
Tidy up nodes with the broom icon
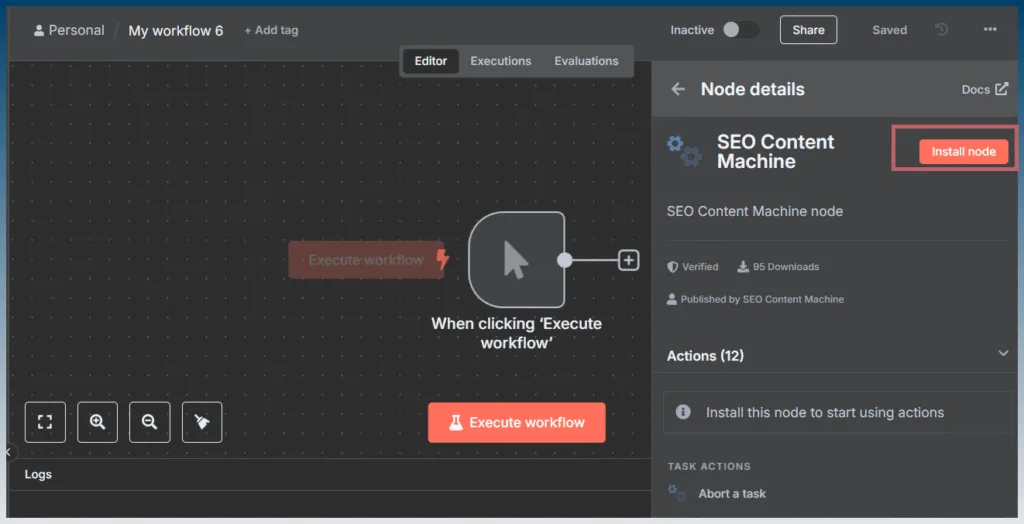202,422
